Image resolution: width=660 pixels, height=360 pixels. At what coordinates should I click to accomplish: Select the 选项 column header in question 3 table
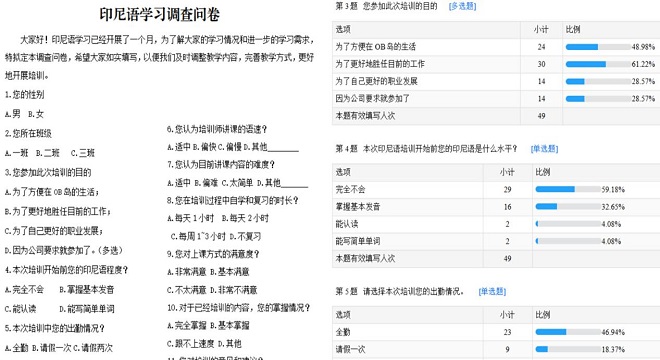[343, 29]
